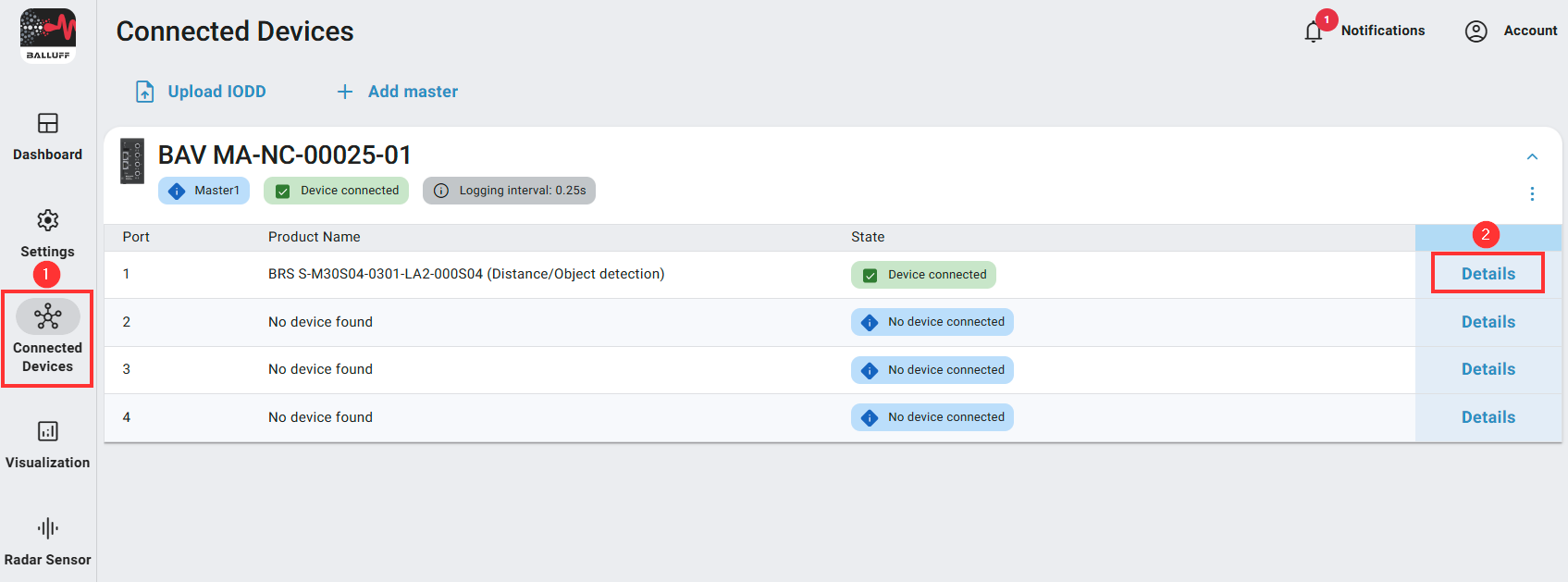Click info icon in port 3 state badge

[870, 370]
